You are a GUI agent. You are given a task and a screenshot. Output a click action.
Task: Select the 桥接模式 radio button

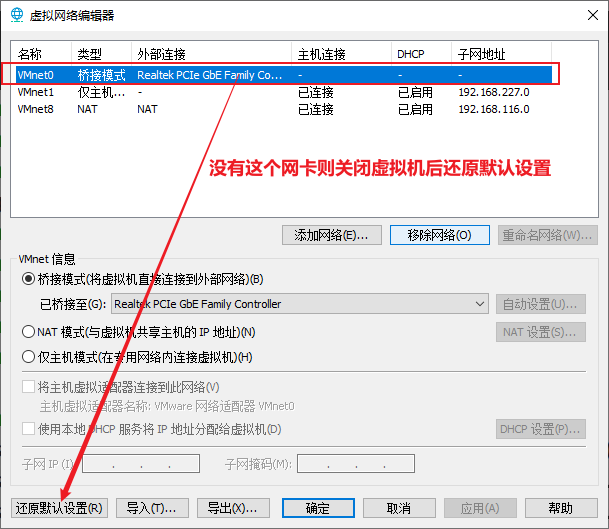(x=28, y=279)
